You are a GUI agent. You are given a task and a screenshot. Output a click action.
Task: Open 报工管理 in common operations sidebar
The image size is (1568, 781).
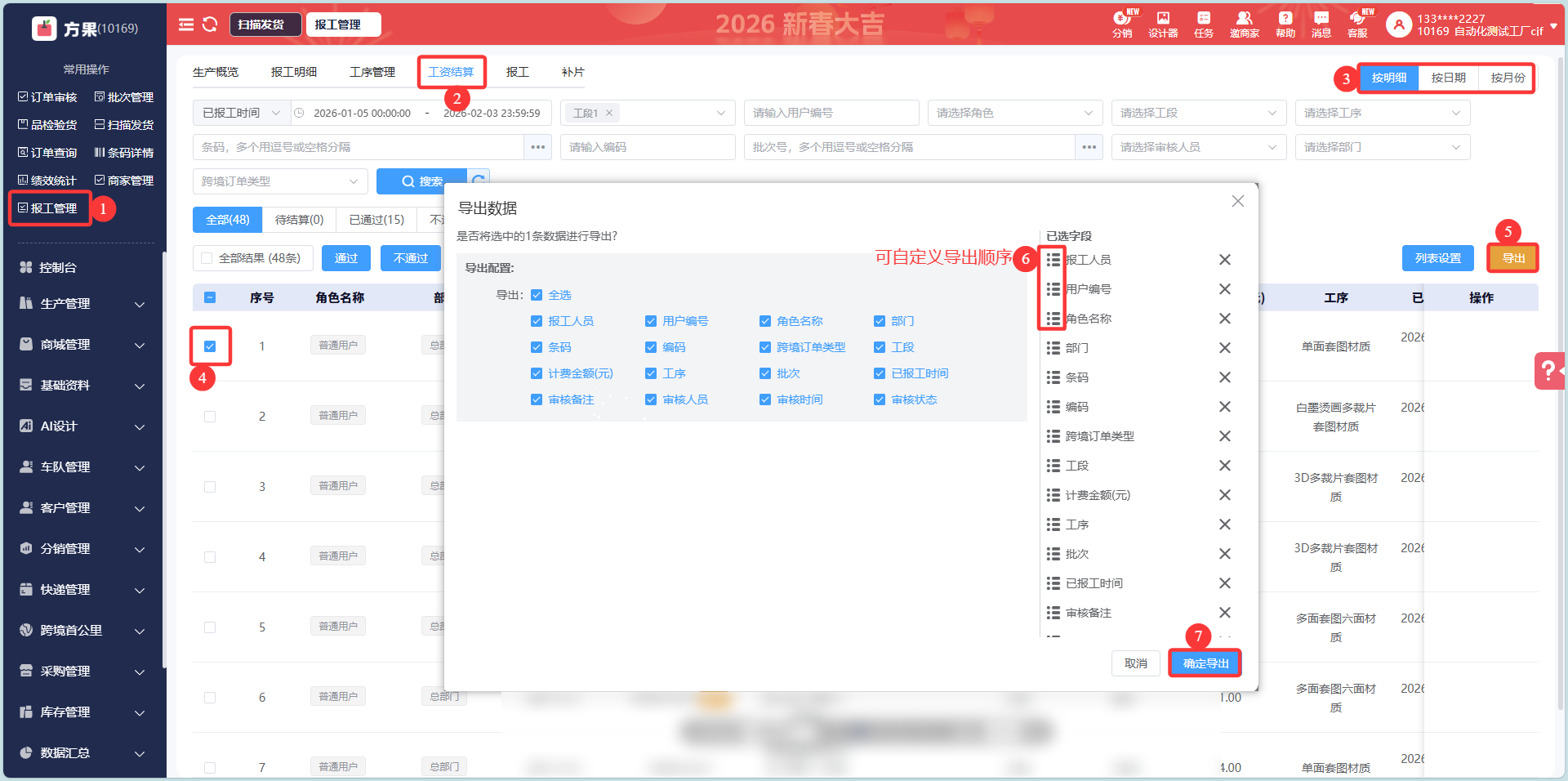(x=47, y=208)
